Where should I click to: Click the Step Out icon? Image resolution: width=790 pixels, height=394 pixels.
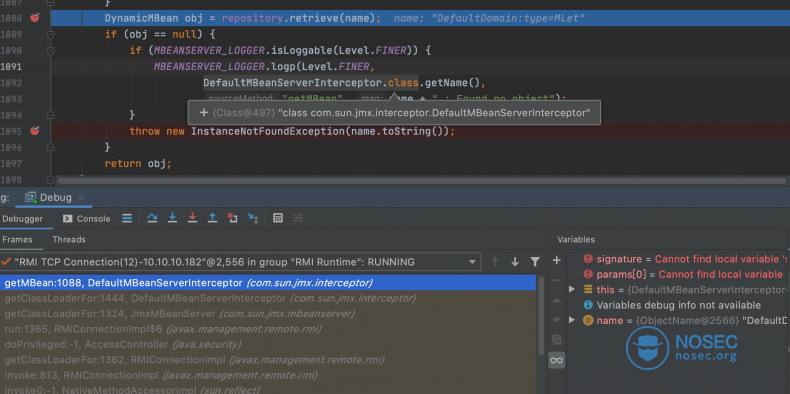(x=212, y=218)
